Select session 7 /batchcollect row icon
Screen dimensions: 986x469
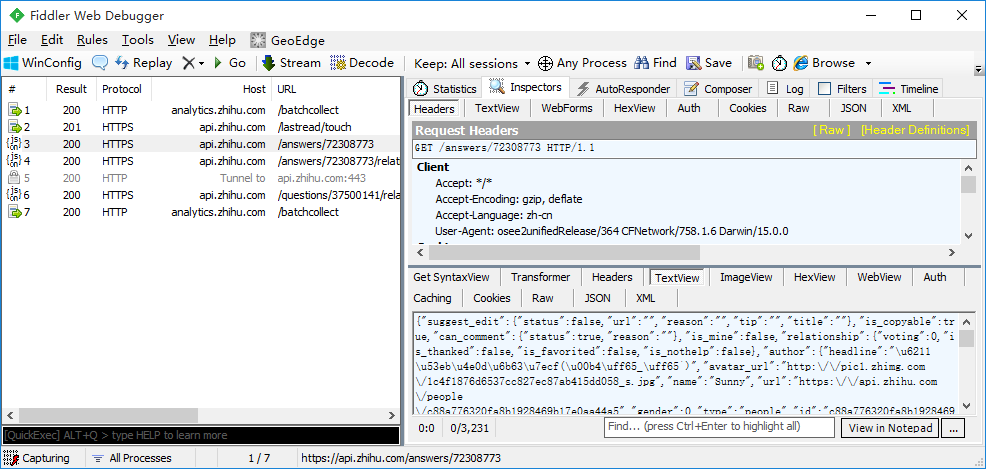14,212
